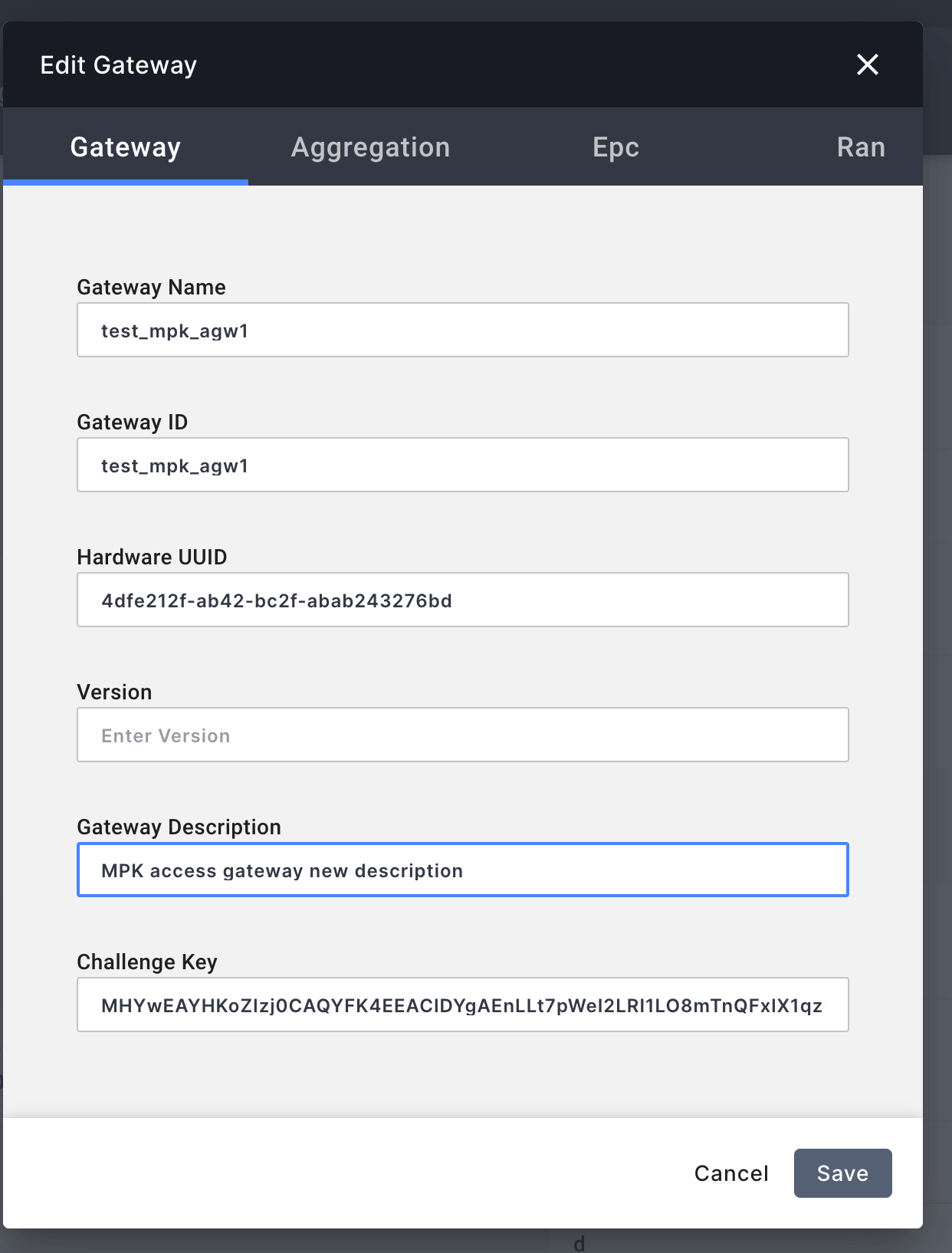Click the Challenge Key label

(x=147, y=962)
